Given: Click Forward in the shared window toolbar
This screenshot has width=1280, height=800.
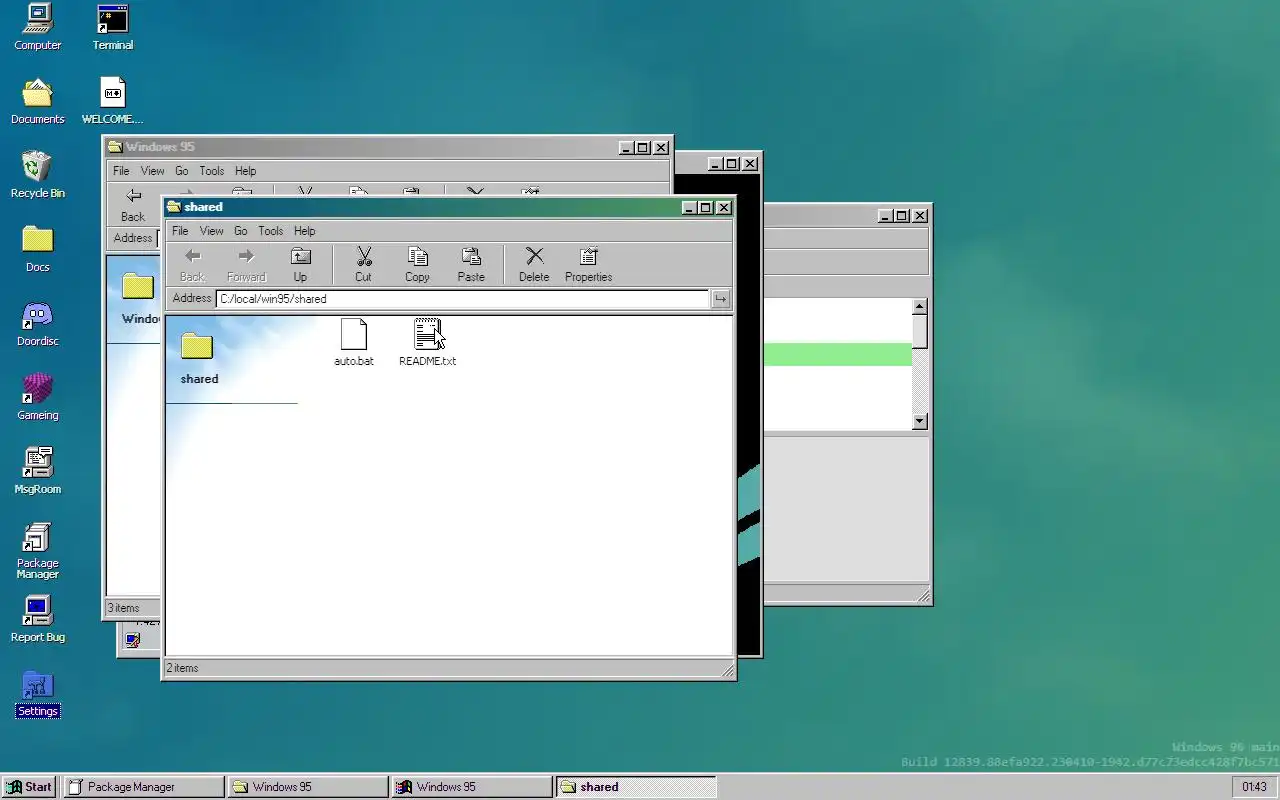Looking at the screenshot, I should click(246, 265).
